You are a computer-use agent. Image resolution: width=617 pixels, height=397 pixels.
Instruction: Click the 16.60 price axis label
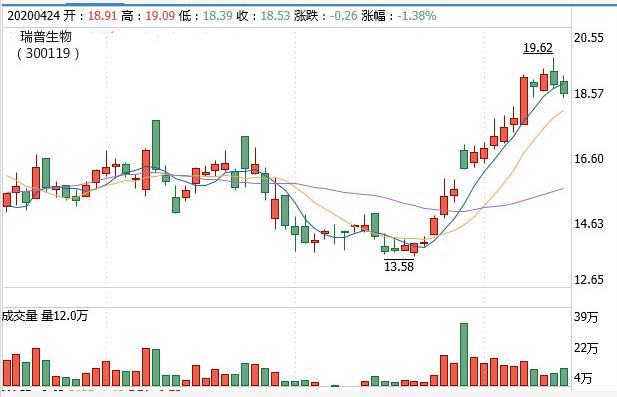(x=588, y=159)
